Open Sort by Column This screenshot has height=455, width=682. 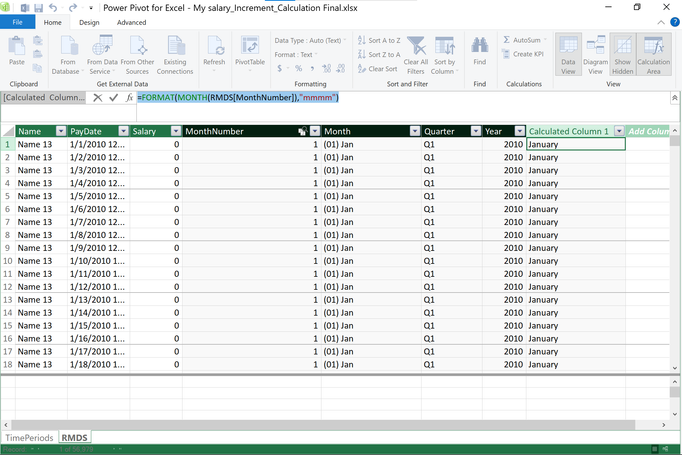[x=445, y=55]
